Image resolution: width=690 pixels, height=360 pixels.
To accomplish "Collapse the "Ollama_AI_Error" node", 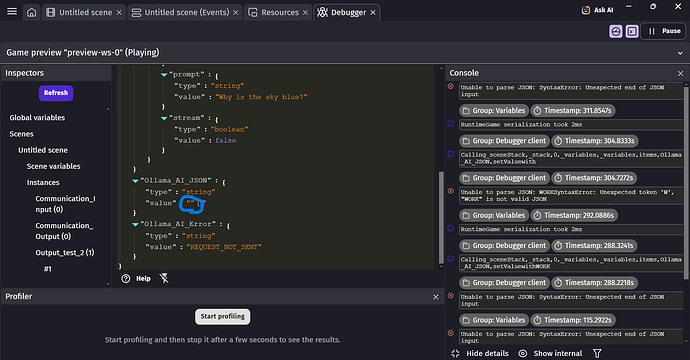I will [x=136, y=224].
